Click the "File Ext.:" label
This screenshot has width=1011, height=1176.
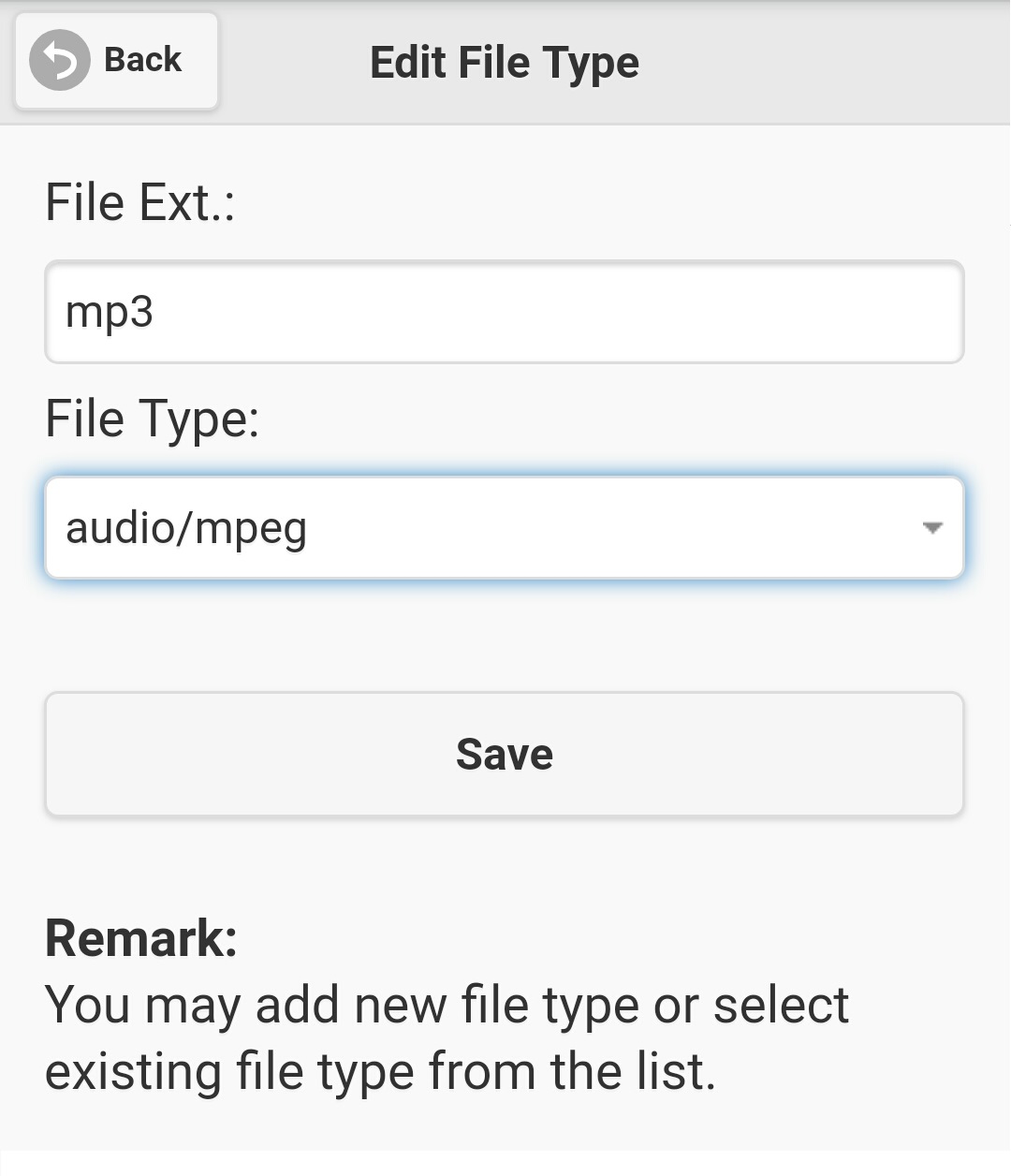click(x=140, y=202)
